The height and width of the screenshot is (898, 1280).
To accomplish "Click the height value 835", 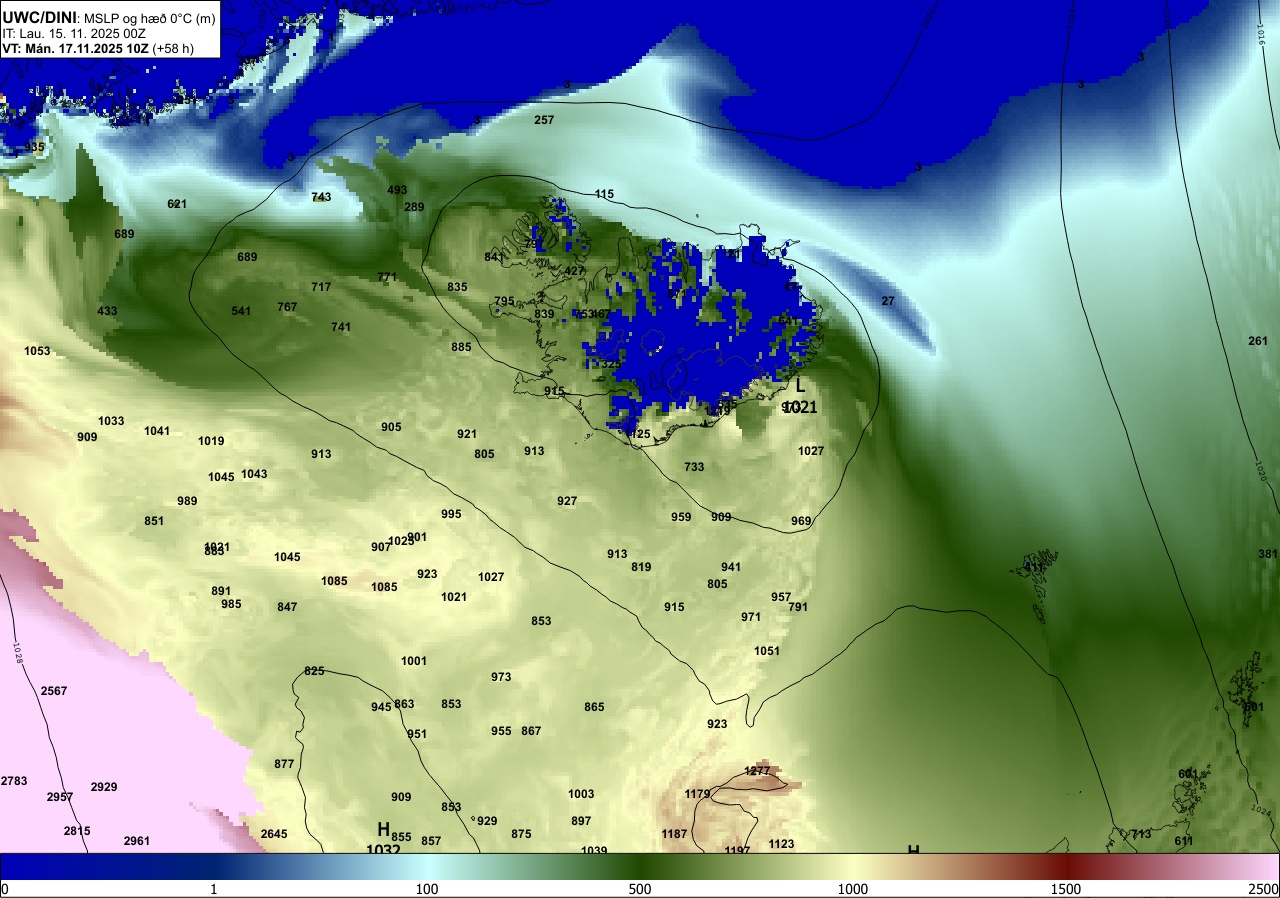I will click(x=457, y=287).
